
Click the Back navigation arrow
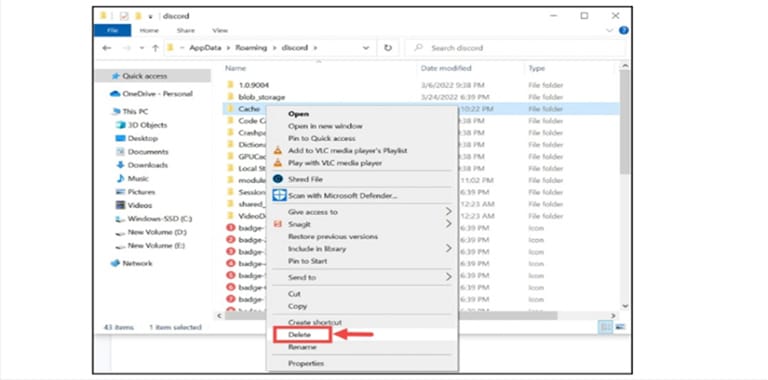tap(107, 48)
